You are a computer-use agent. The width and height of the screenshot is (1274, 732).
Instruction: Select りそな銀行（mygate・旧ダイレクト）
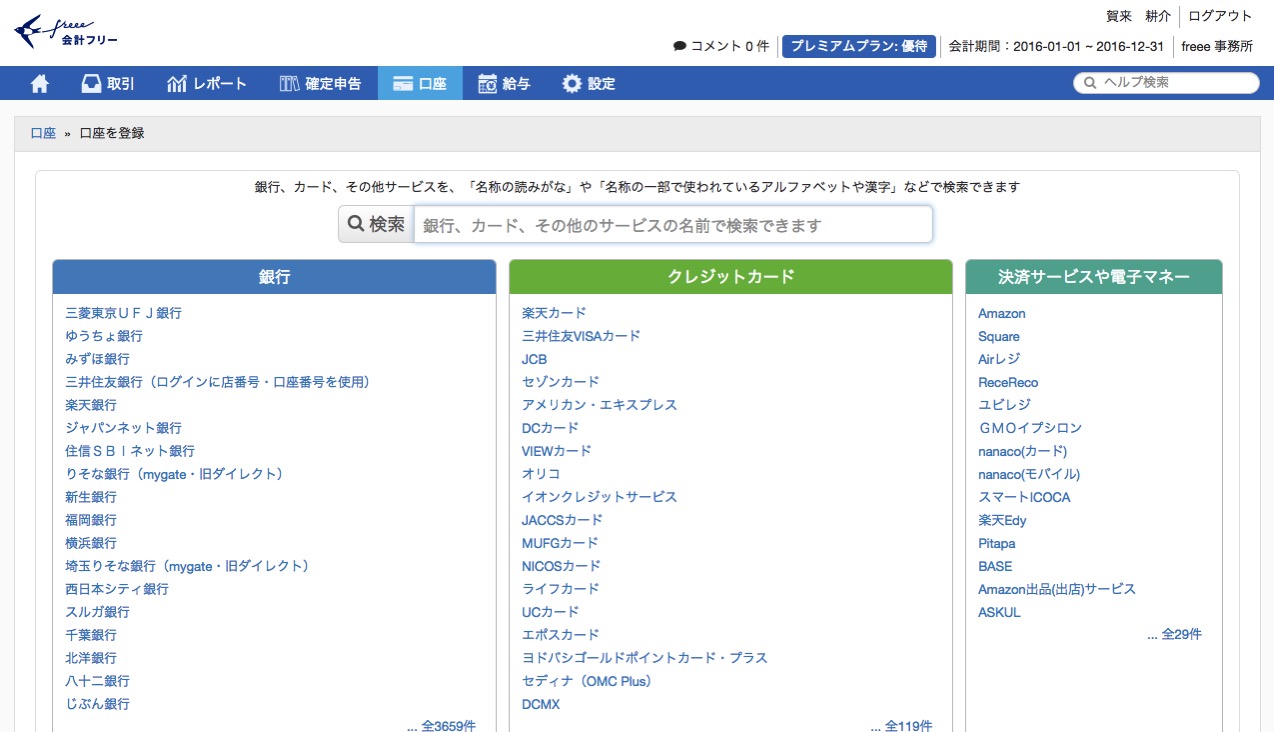click(177, 474)
